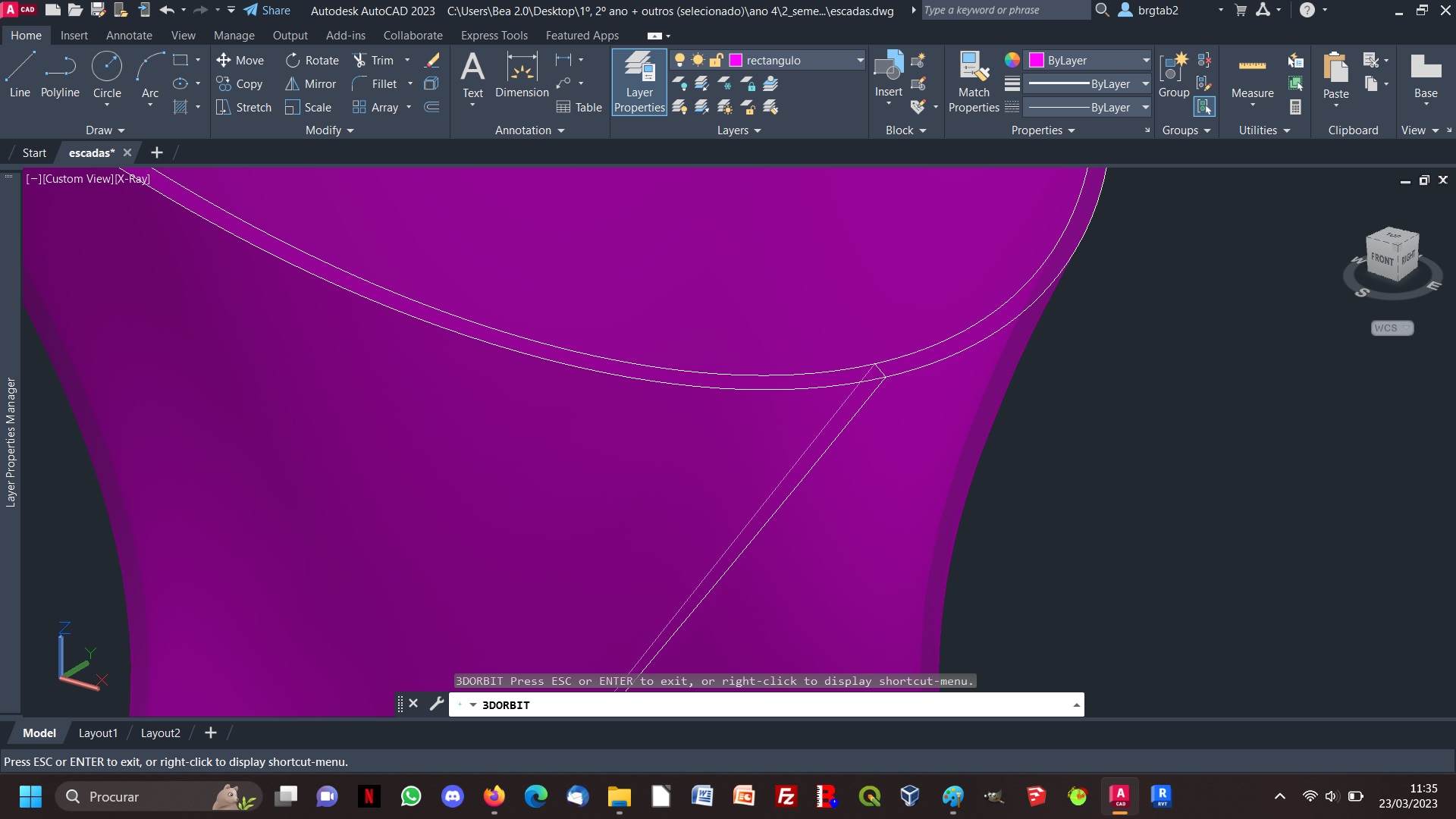Select the Line drawing tool
The width and height of the screenshot is (1456, 819).
coord(20,75)
